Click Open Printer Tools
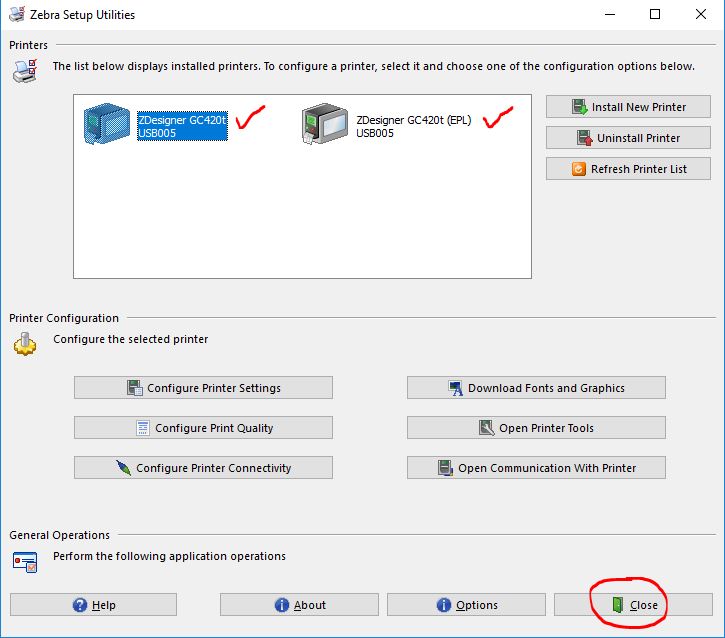Viewport: 725px width, 638px height. coord(536,428)
